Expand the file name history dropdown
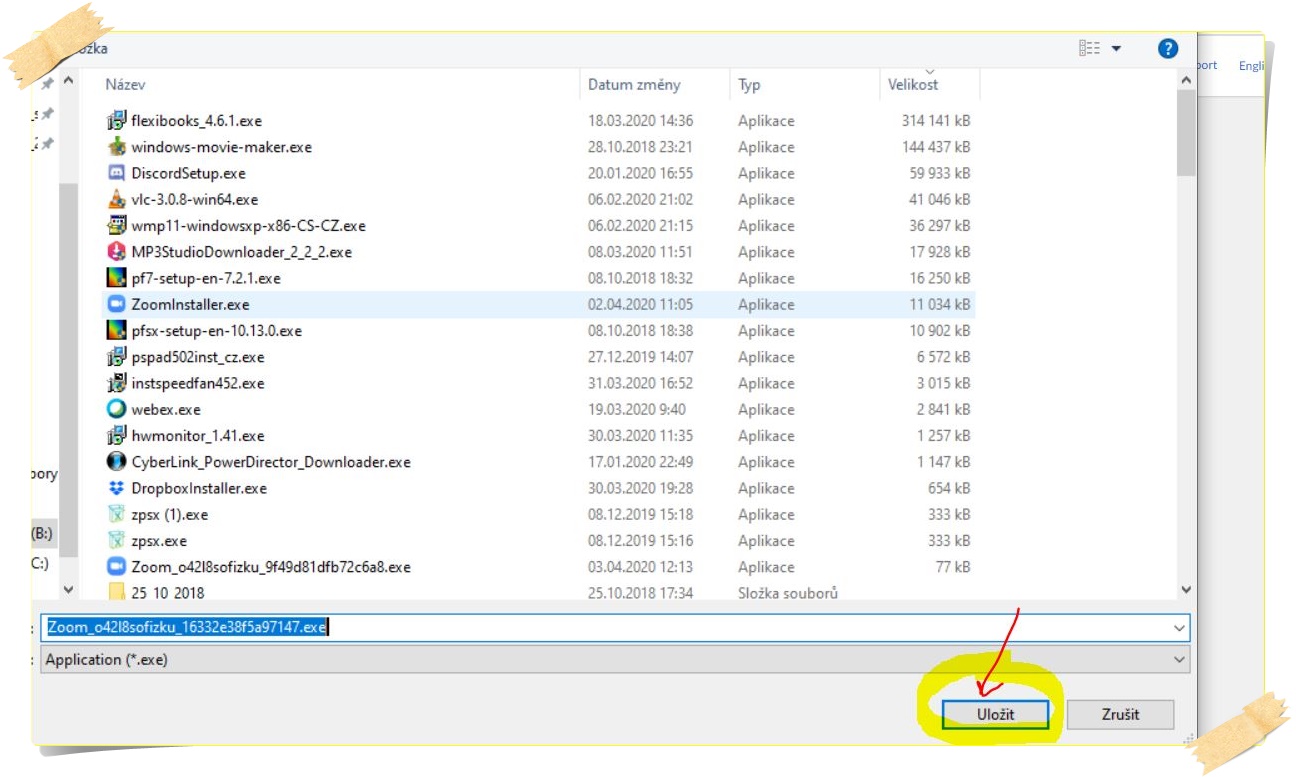1296x777 pixels. click(x=1180, y=628)
